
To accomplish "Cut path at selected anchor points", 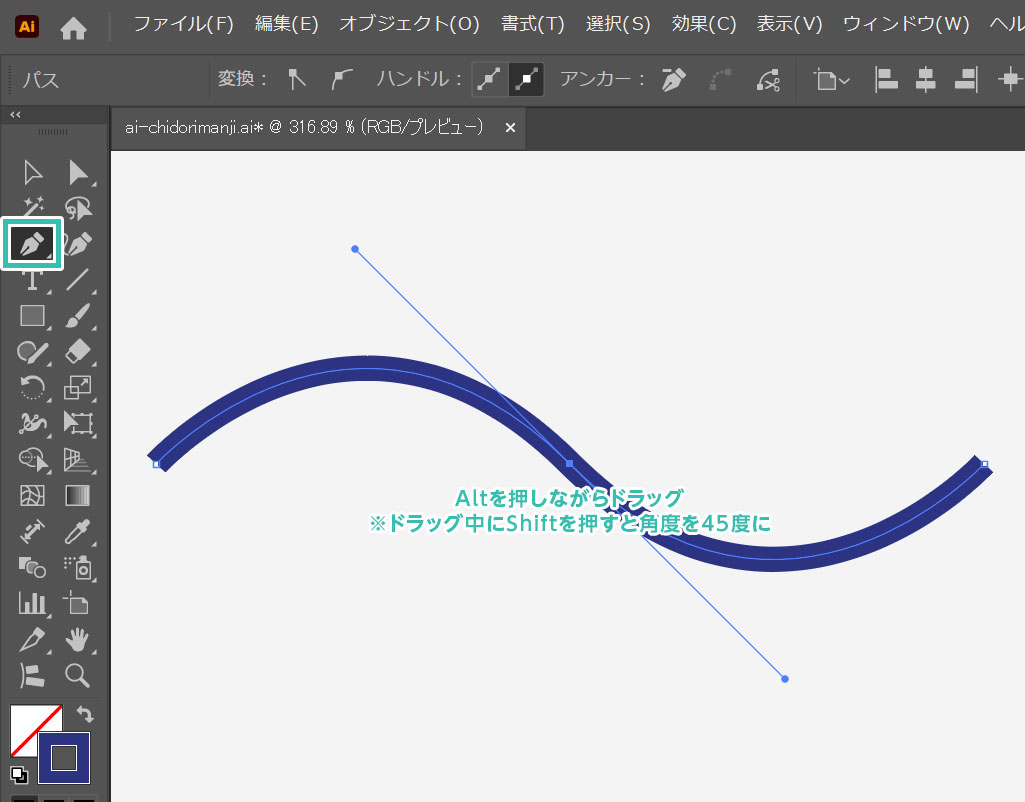I will click(x=768, y=80).
